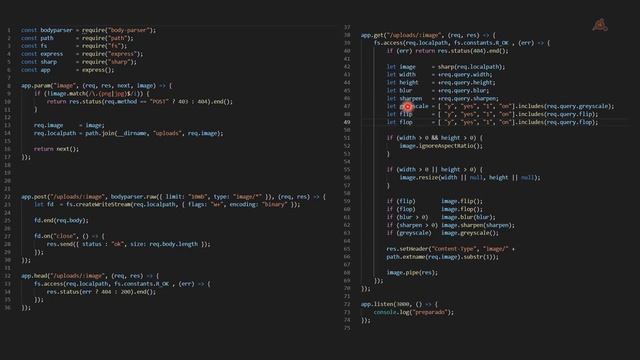Click line number 49 in the gutter
Image resolution: width=640 pixels, height=360 pixels.
347,122
